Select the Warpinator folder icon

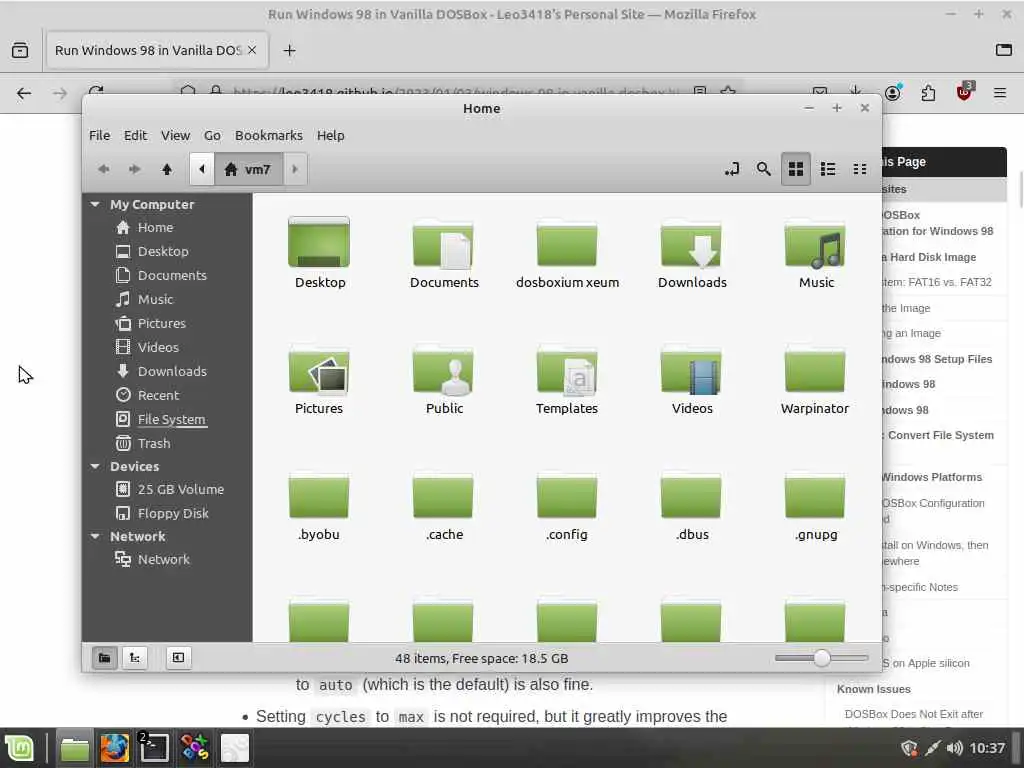pyautogui.click(x=815, y=370)
